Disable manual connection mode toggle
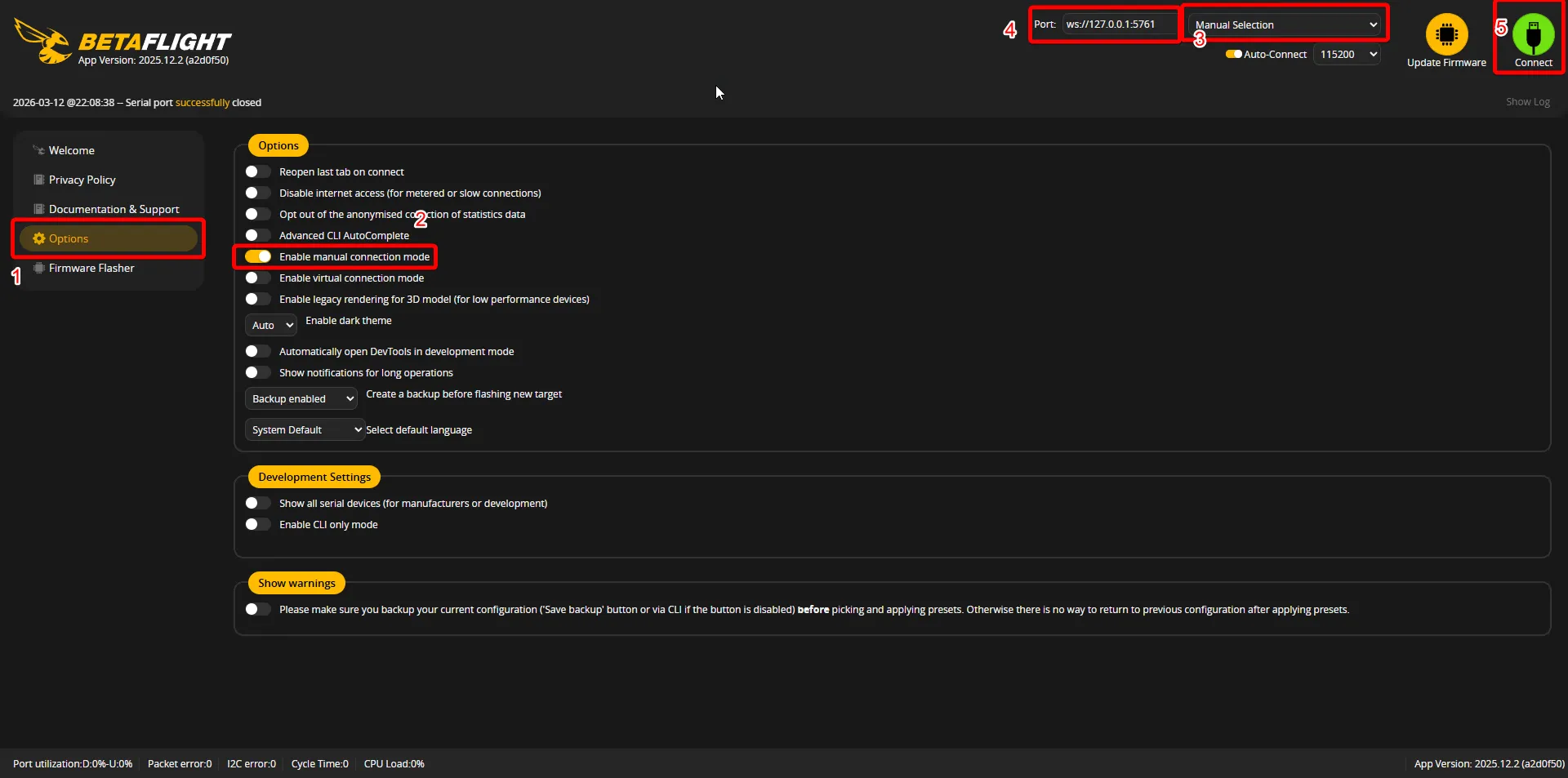This screenshot has height=778, width=1568. (x=258, y=256)
